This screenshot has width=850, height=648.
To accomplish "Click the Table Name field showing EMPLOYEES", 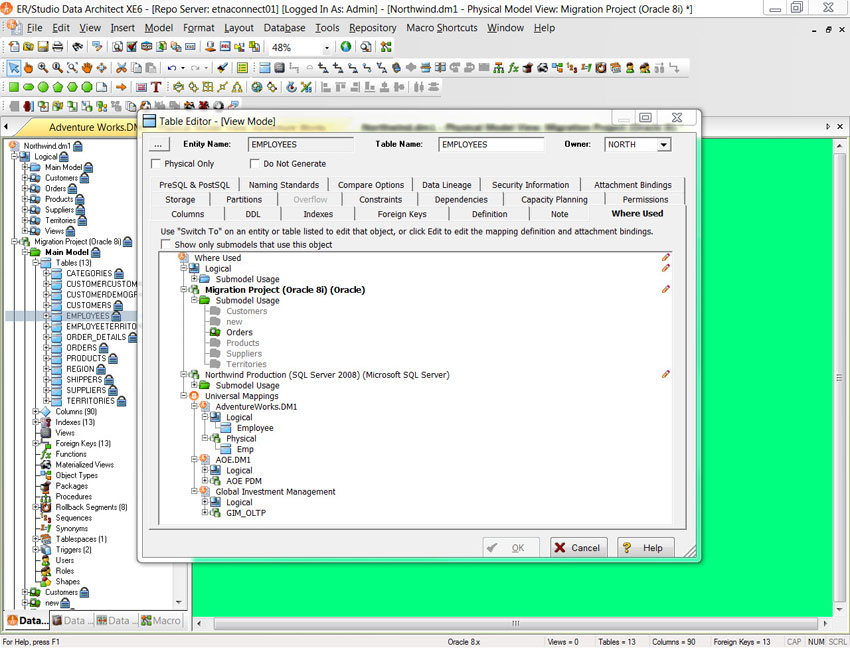I will tap(491, 145).
